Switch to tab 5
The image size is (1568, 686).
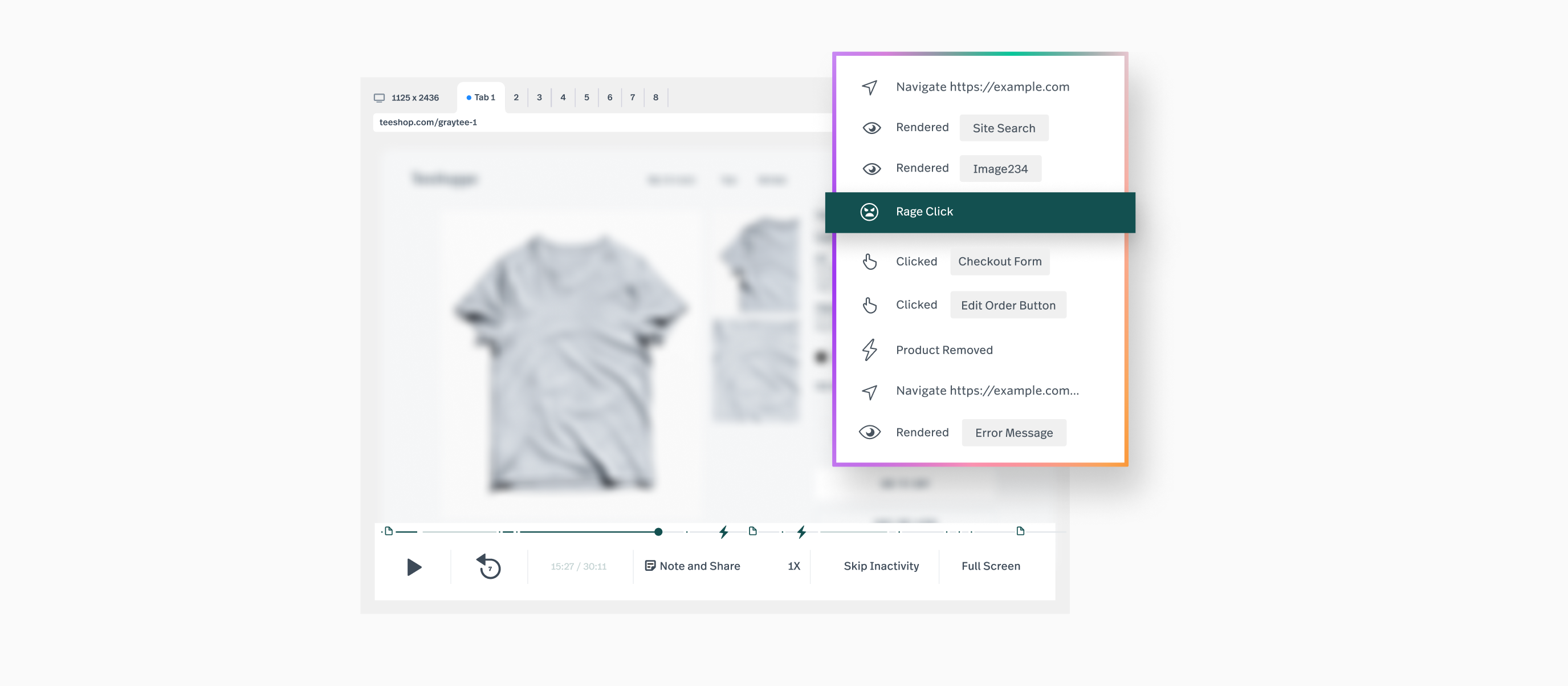586,98
